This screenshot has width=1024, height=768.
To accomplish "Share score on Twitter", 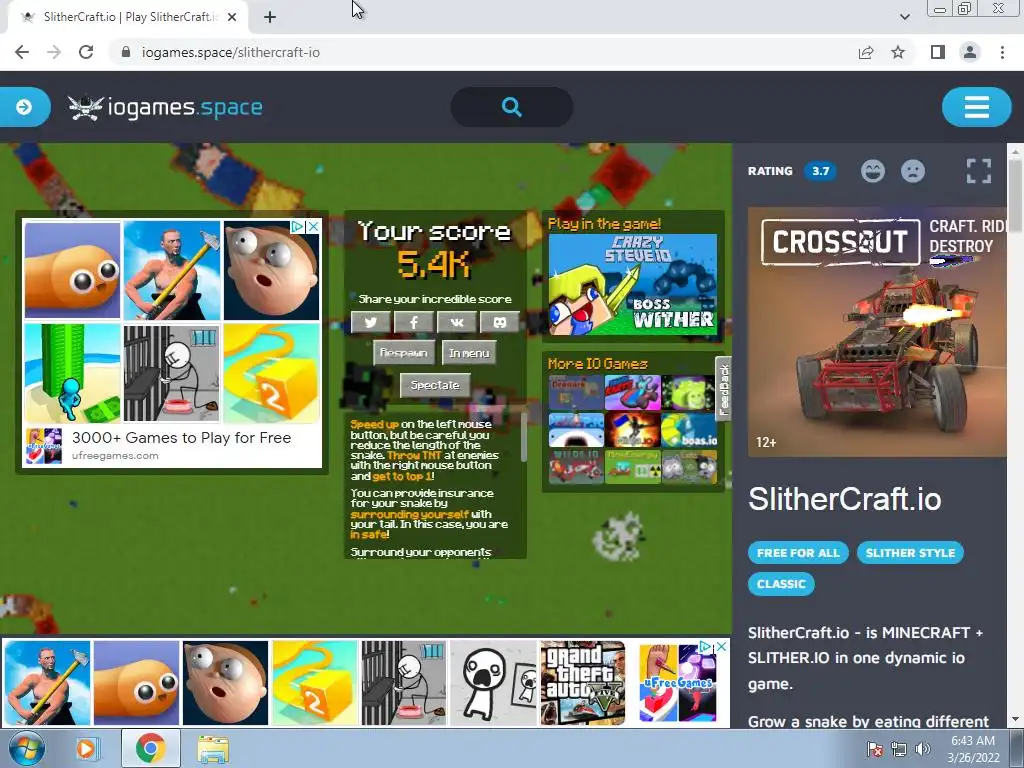I will [370, 322].
